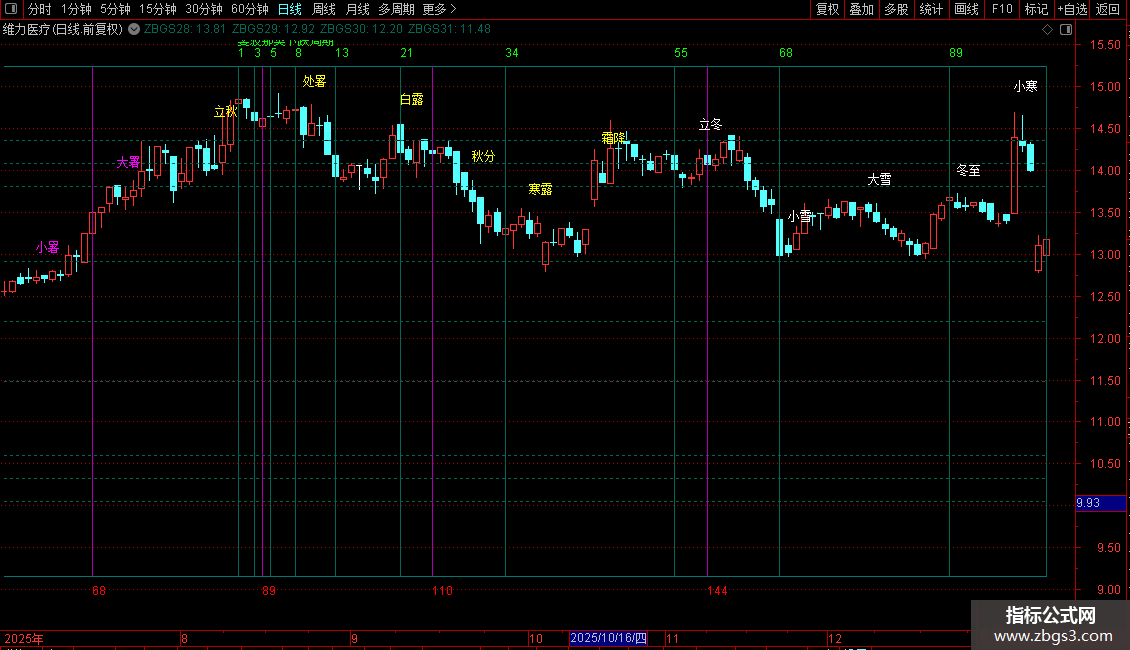Click the ZBGS28: 13.81 indicator value

tap(184, 30)
